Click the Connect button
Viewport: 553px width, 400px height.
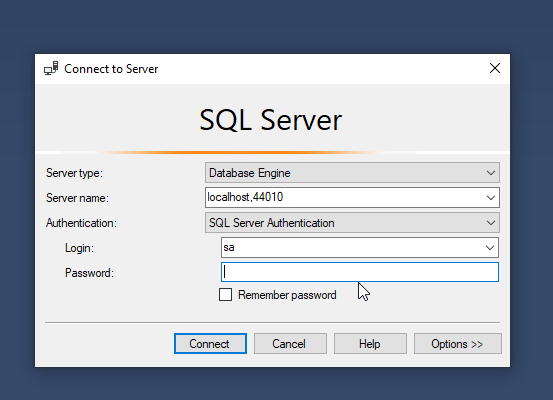click(x=210, y=344)
